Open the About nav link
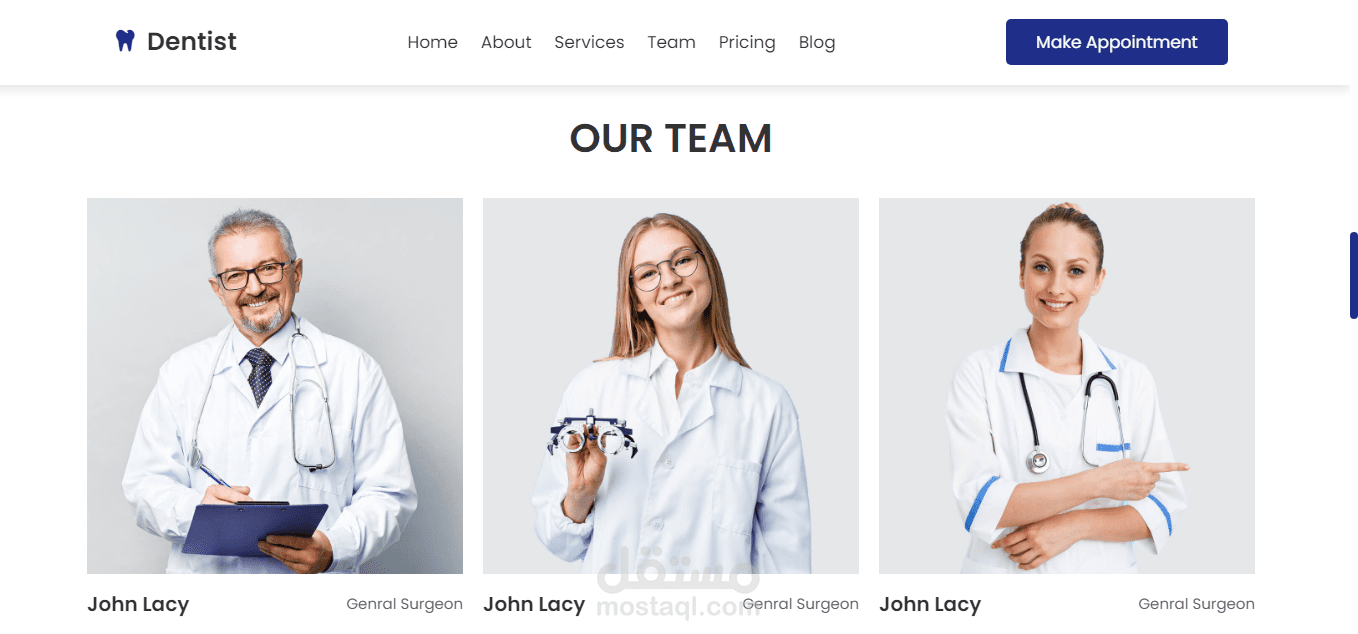Viewport: 1358px width, 634px height. pyautogui.click(x=506, y=42)
